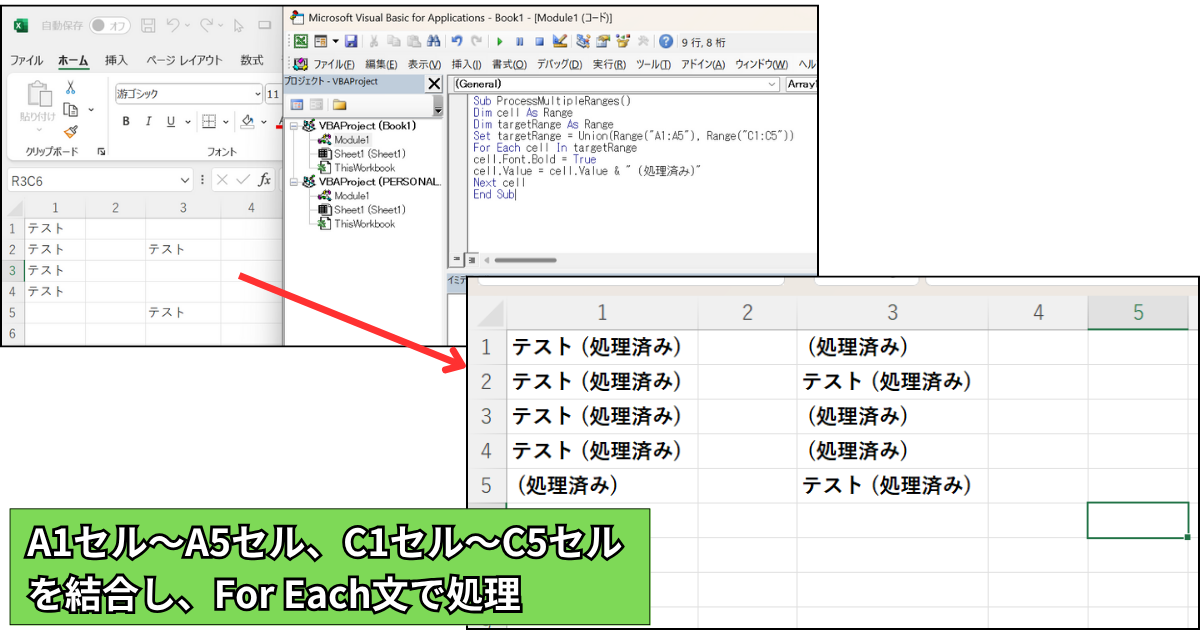Viewport: 1200px width, 630px height.
Task: Click the blue Undo arrow in VBA toolbar
Action: click(x=457, y=41)
